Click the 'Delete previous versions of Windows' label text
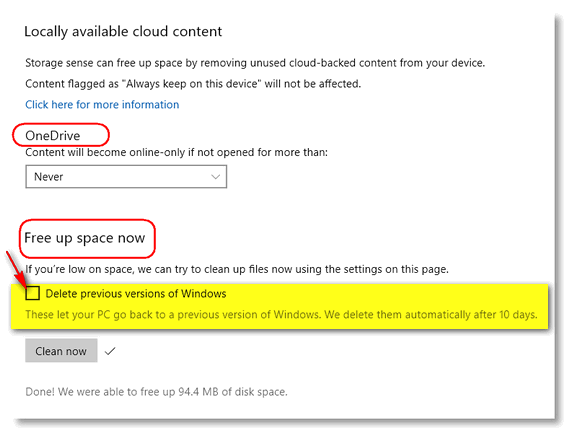Viewport: 567px width, 431px height. 136,293
